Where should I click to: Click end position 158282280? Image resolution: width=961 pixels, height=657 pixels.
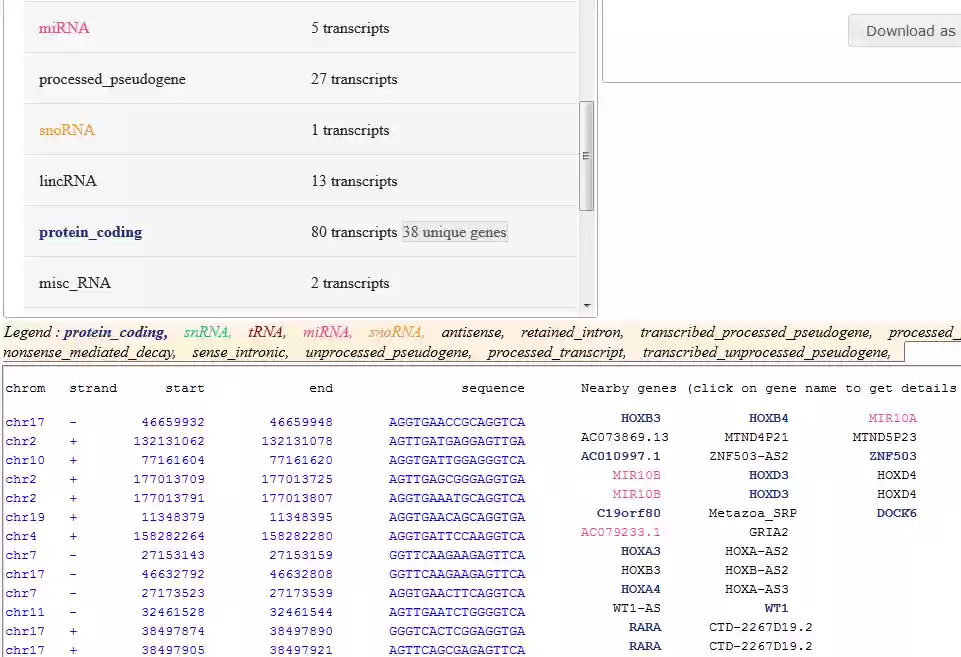tap(297, 536)
